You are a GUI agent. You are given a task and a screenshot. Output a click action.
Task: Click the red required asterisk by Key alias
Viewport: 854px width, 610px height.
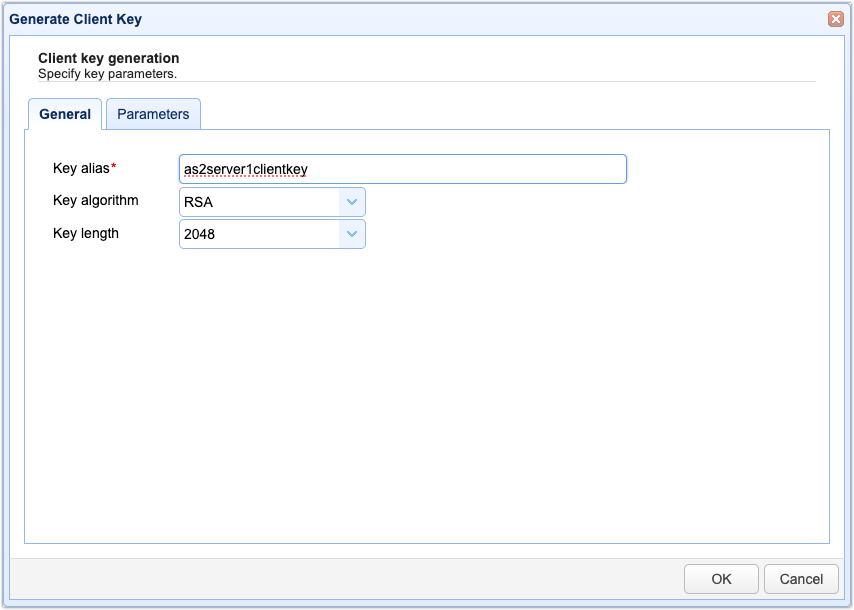click(x=114, y=167)
